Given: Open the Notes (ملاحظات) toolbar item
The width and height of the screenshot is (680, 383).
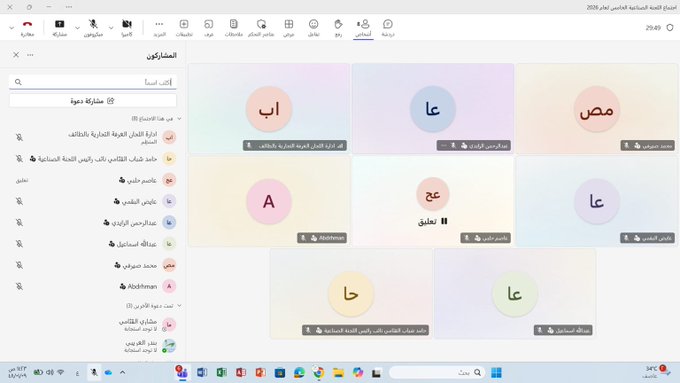Looking at the screenshot, I should click(234, 28).
